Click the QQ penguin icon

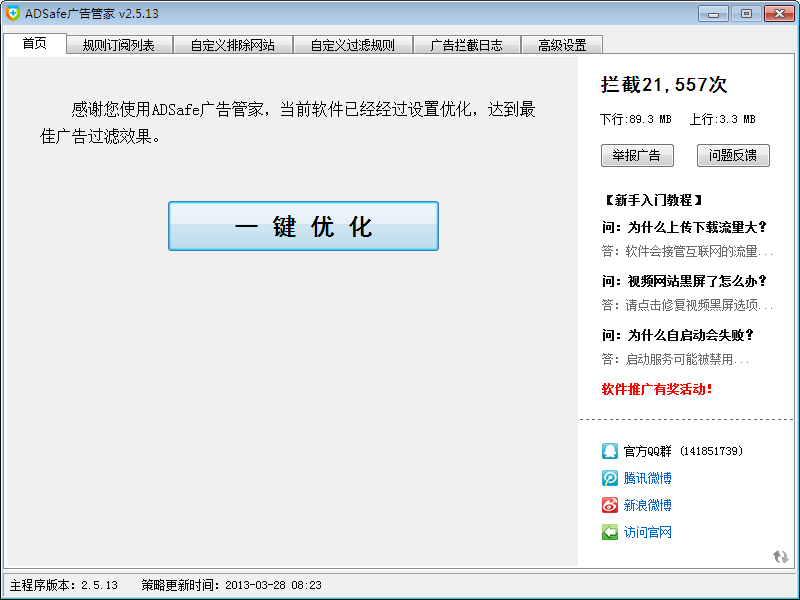coord(610,451)
